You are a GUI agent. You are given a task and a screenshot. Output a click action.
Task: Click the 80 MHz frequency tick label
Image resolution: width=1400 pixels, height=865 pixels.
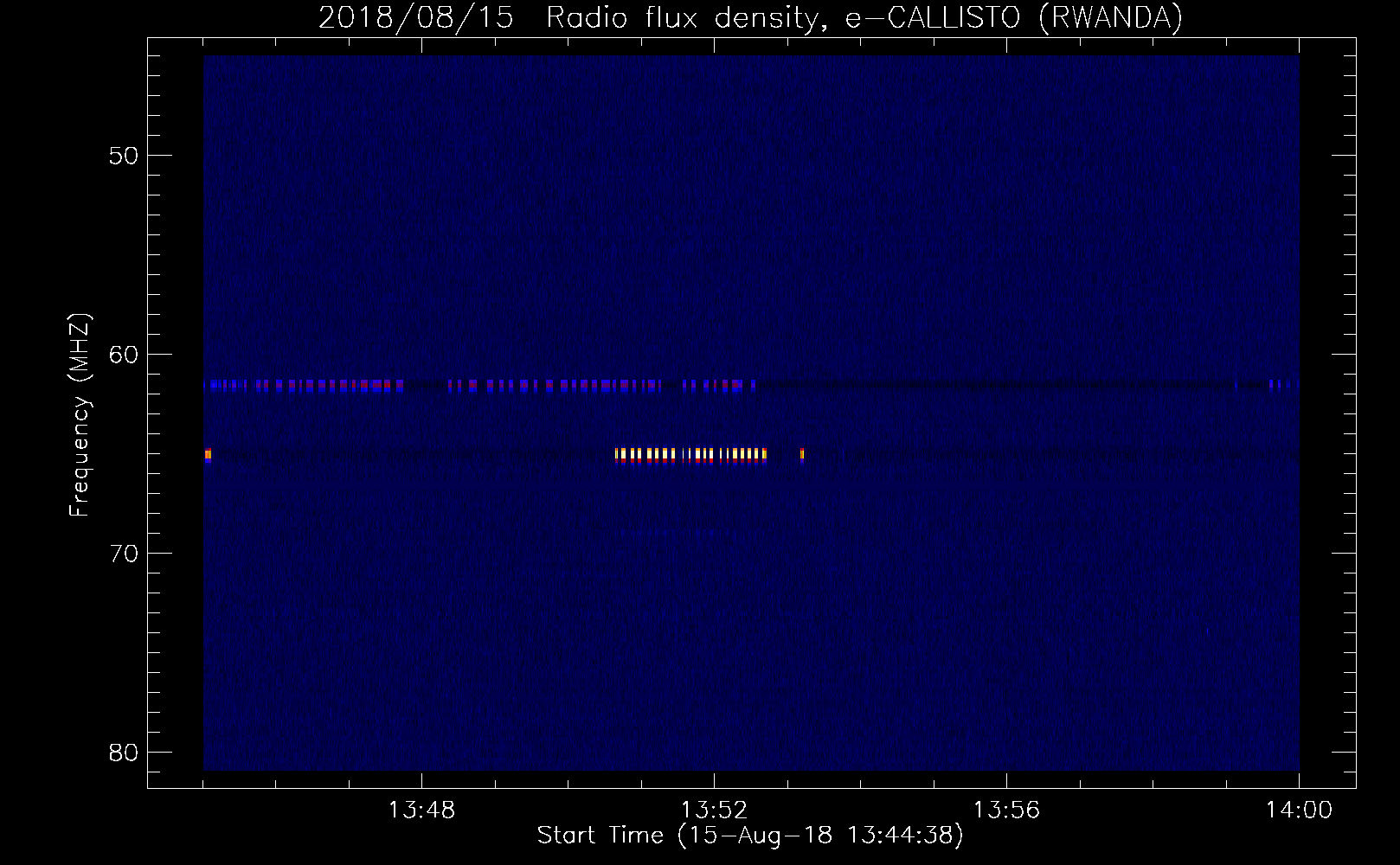[x=124, y=753]
